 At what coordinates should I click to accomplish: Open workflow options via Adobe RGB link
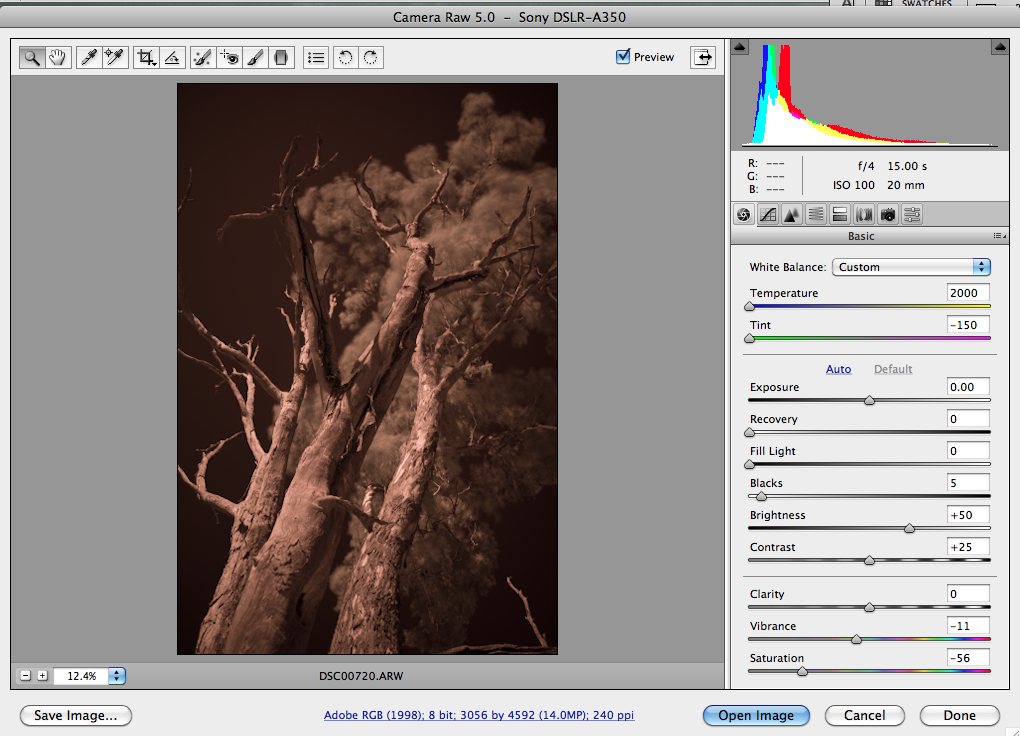[x=479, y=715]
